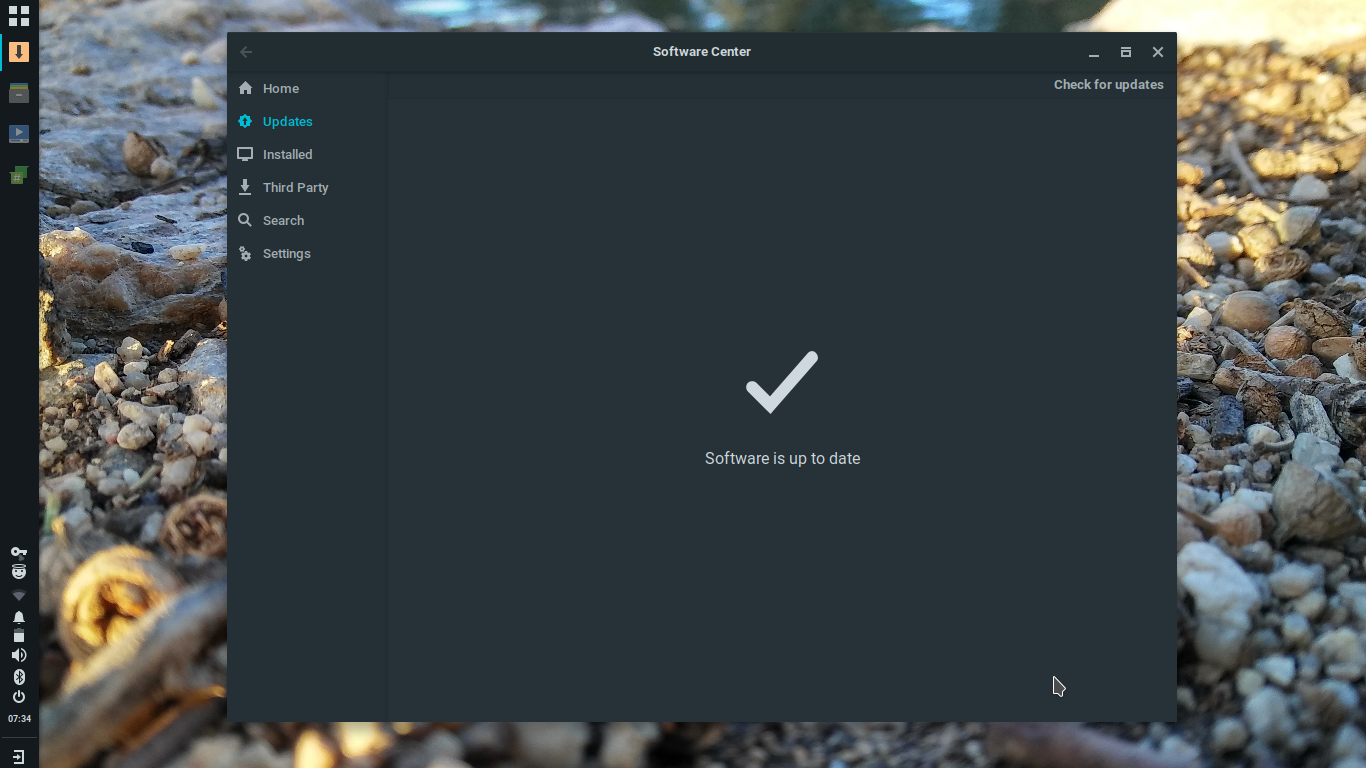Open the notification bell indicator
Image resolution: width=1366 pixels, height=768 pixels.
click(x=18, y=618)
